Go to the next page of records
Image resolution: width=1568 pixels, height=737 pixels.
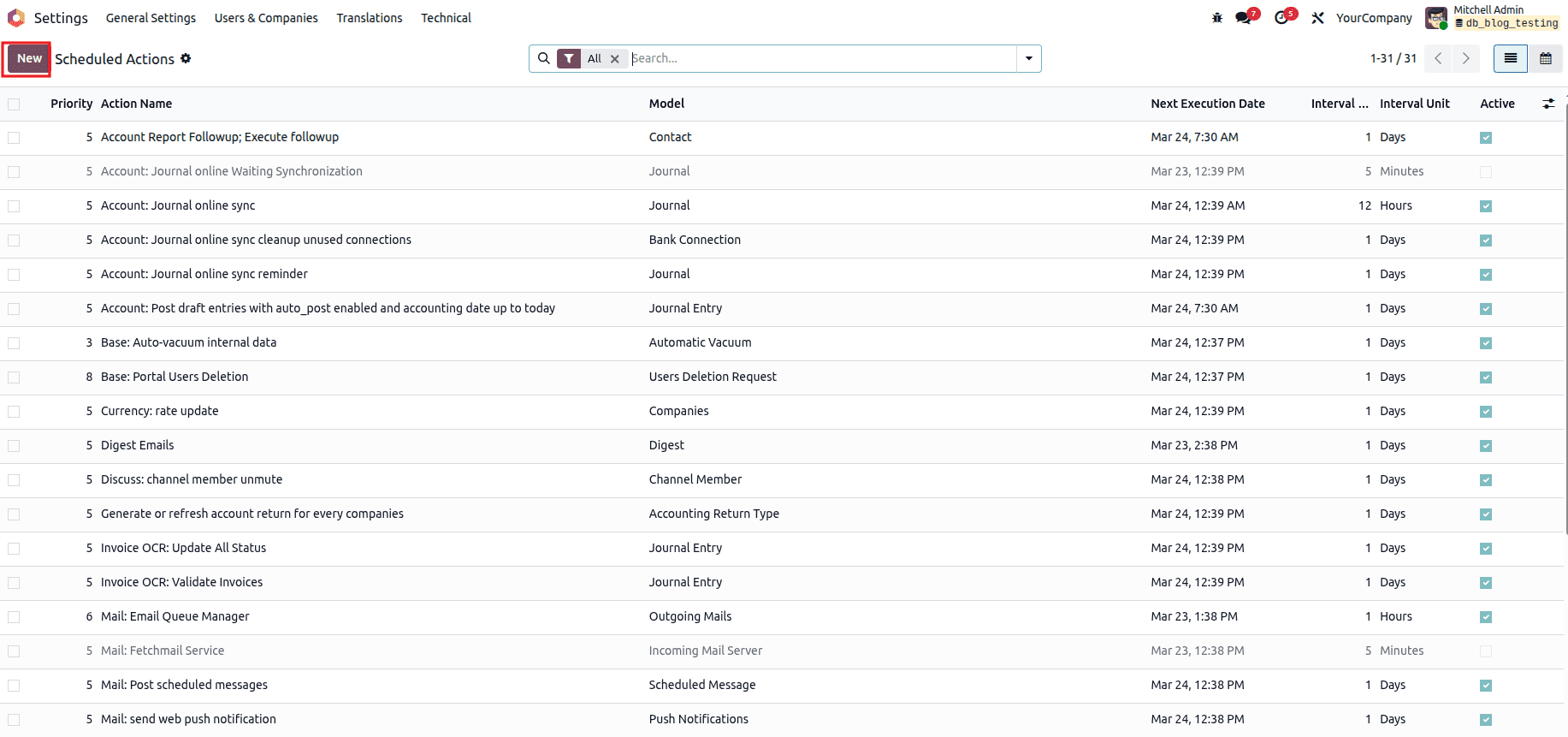coord(1465,58)
